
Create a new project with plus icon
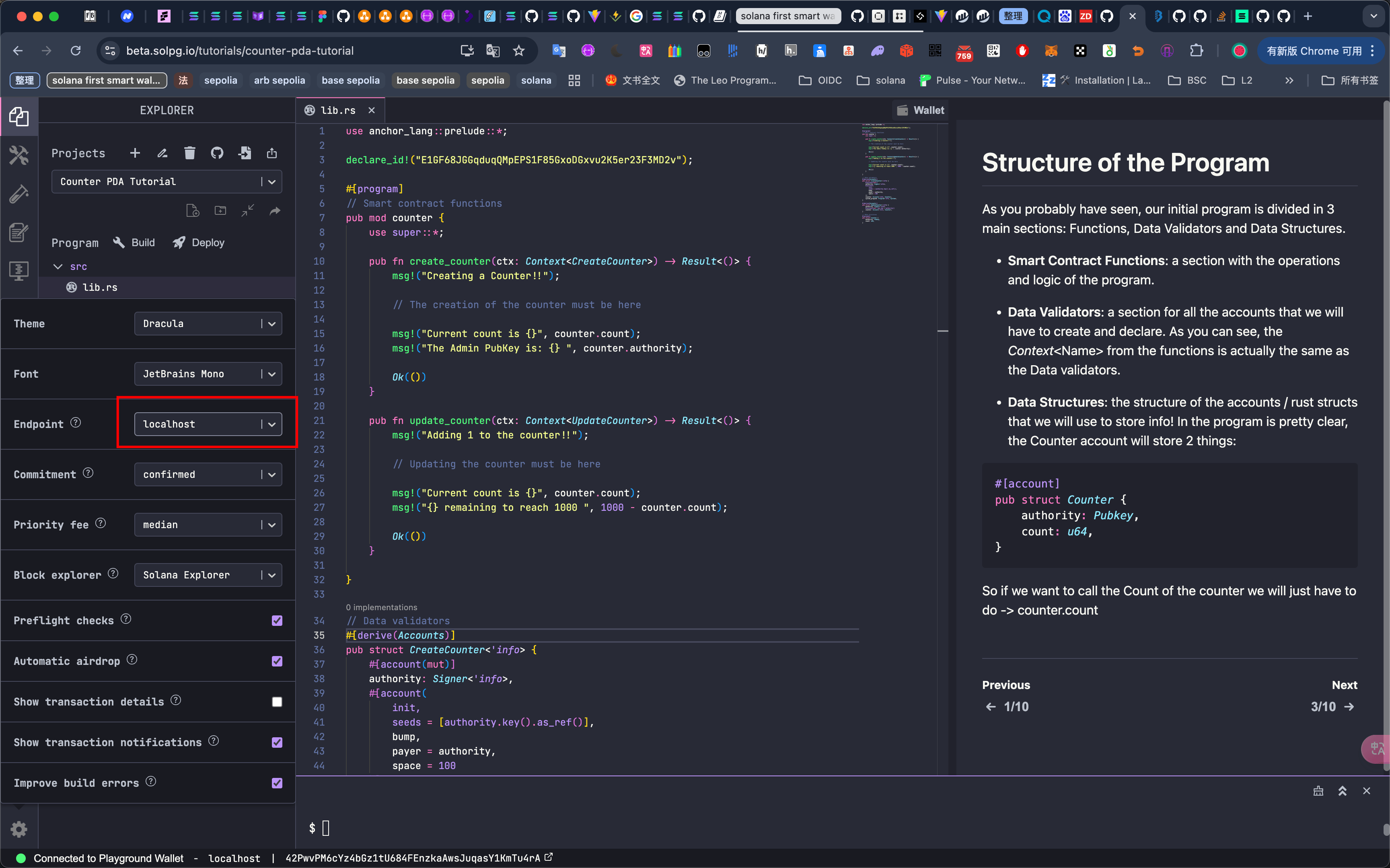coord(135,153)
